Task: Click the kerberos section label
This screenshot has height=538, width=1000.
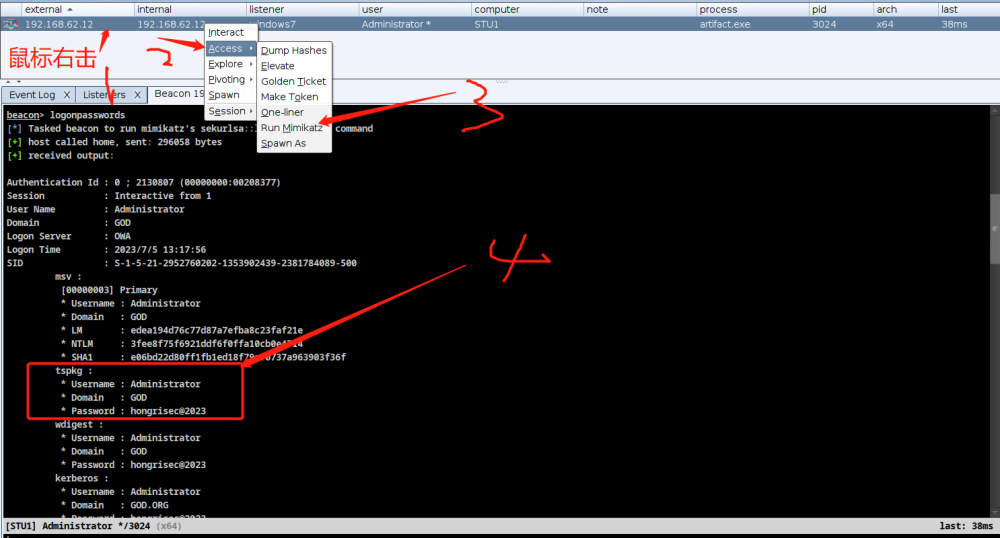Action: click(81, 478)
